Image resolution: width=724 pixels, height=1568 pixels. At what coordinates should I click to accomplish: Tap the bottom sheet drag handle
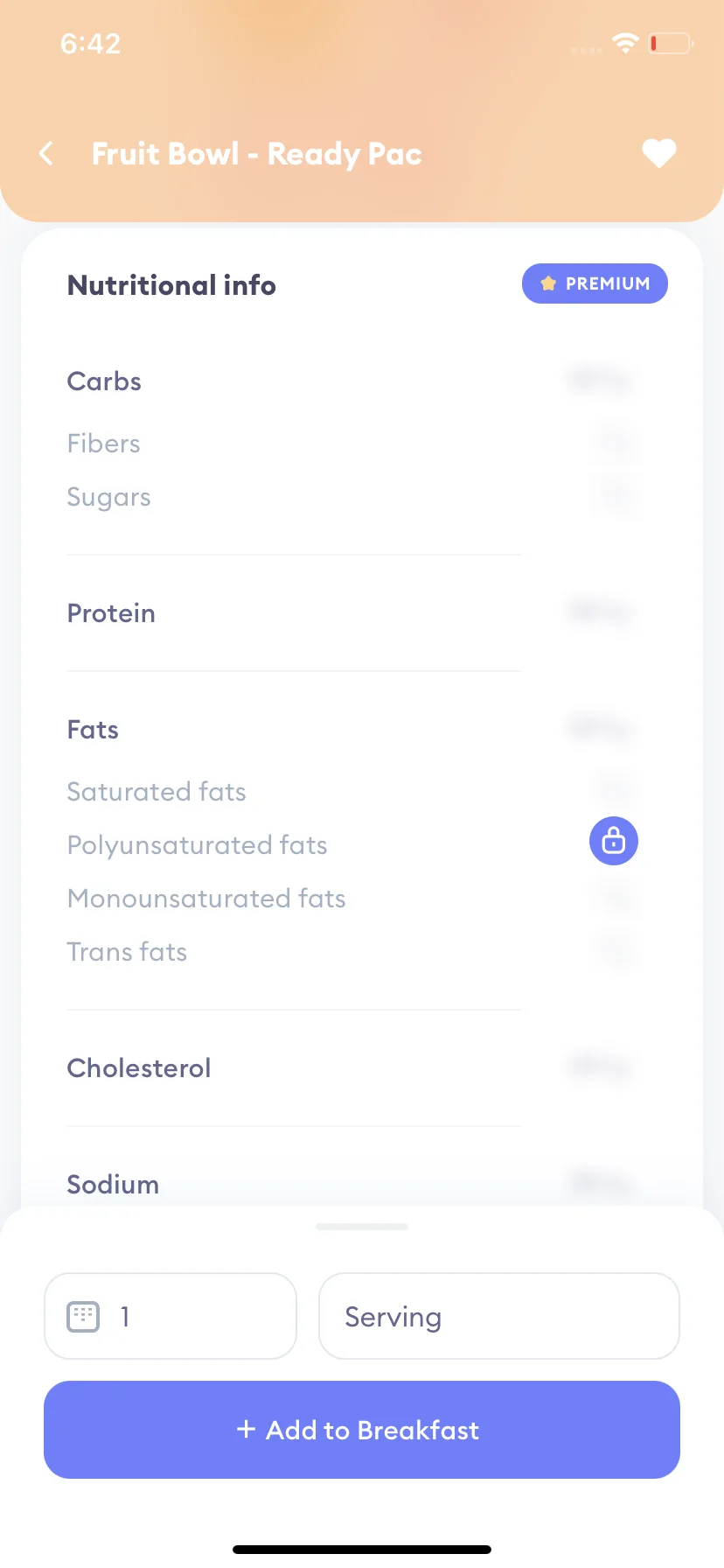click(362, 1227)
